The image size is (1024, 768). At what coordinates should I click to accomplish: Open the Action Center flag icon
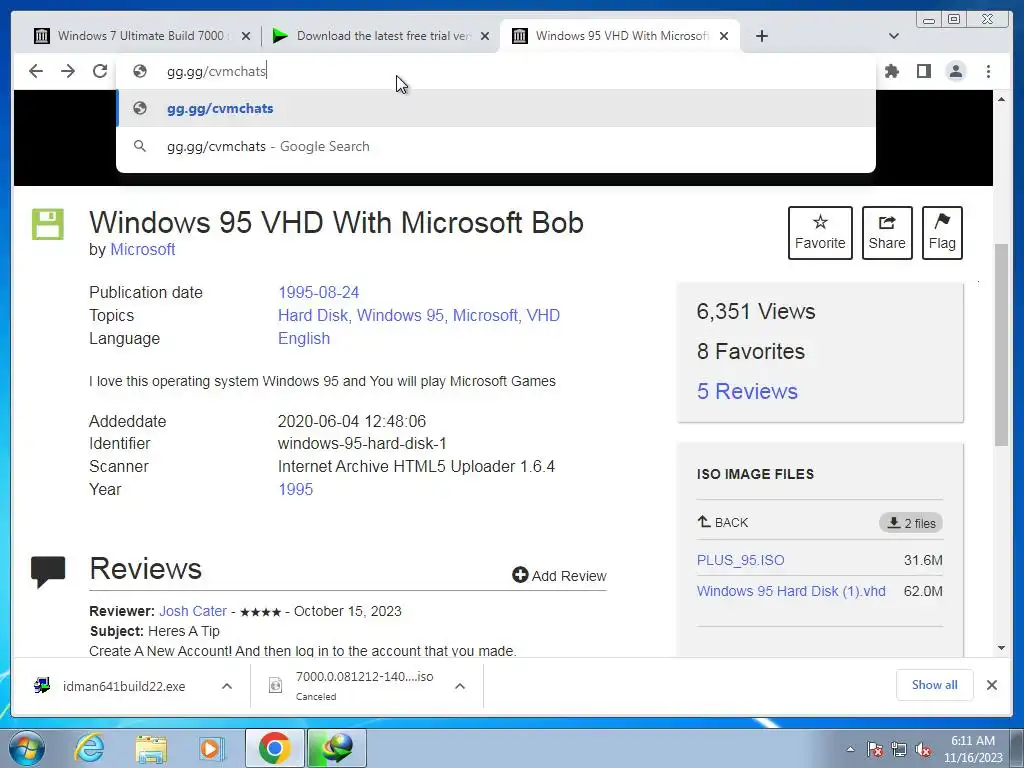click(x=875, y=749)
